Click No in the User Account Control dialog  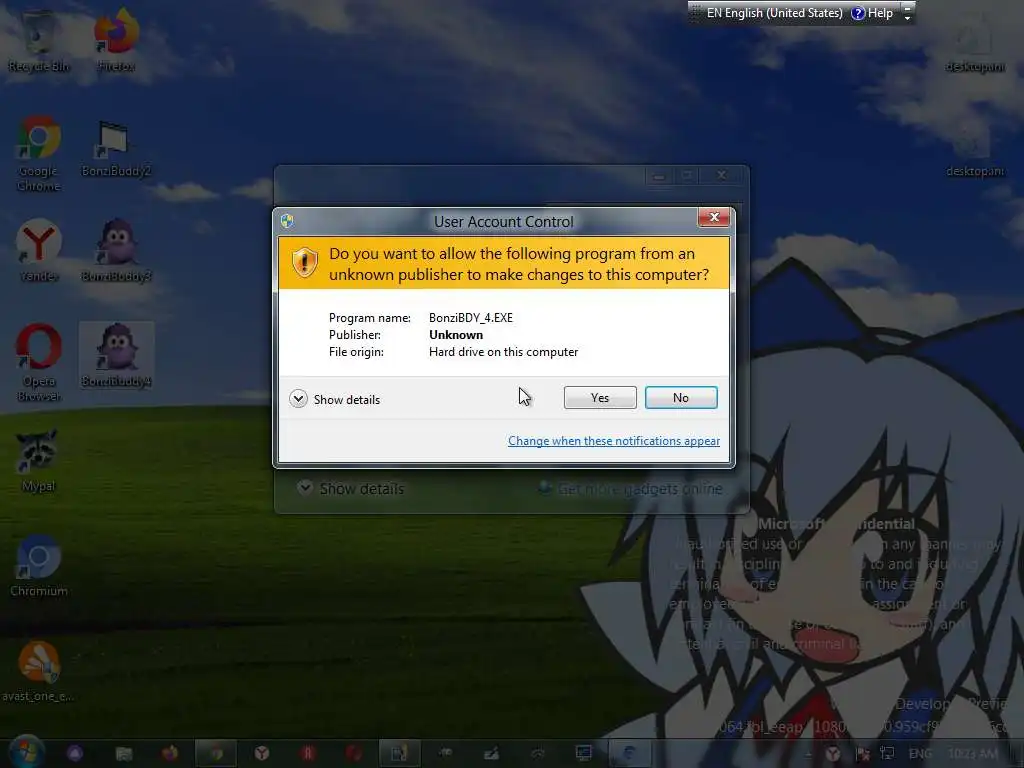(x=680, y=398)
